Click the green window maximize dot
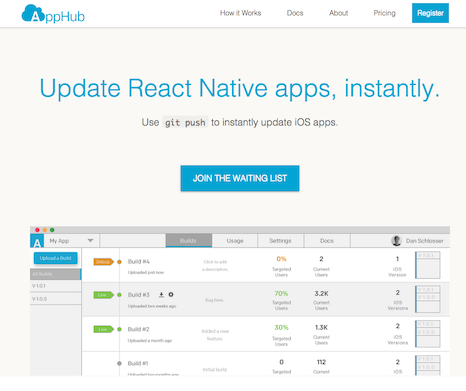466x391 pixels. [x=52, y=230]
